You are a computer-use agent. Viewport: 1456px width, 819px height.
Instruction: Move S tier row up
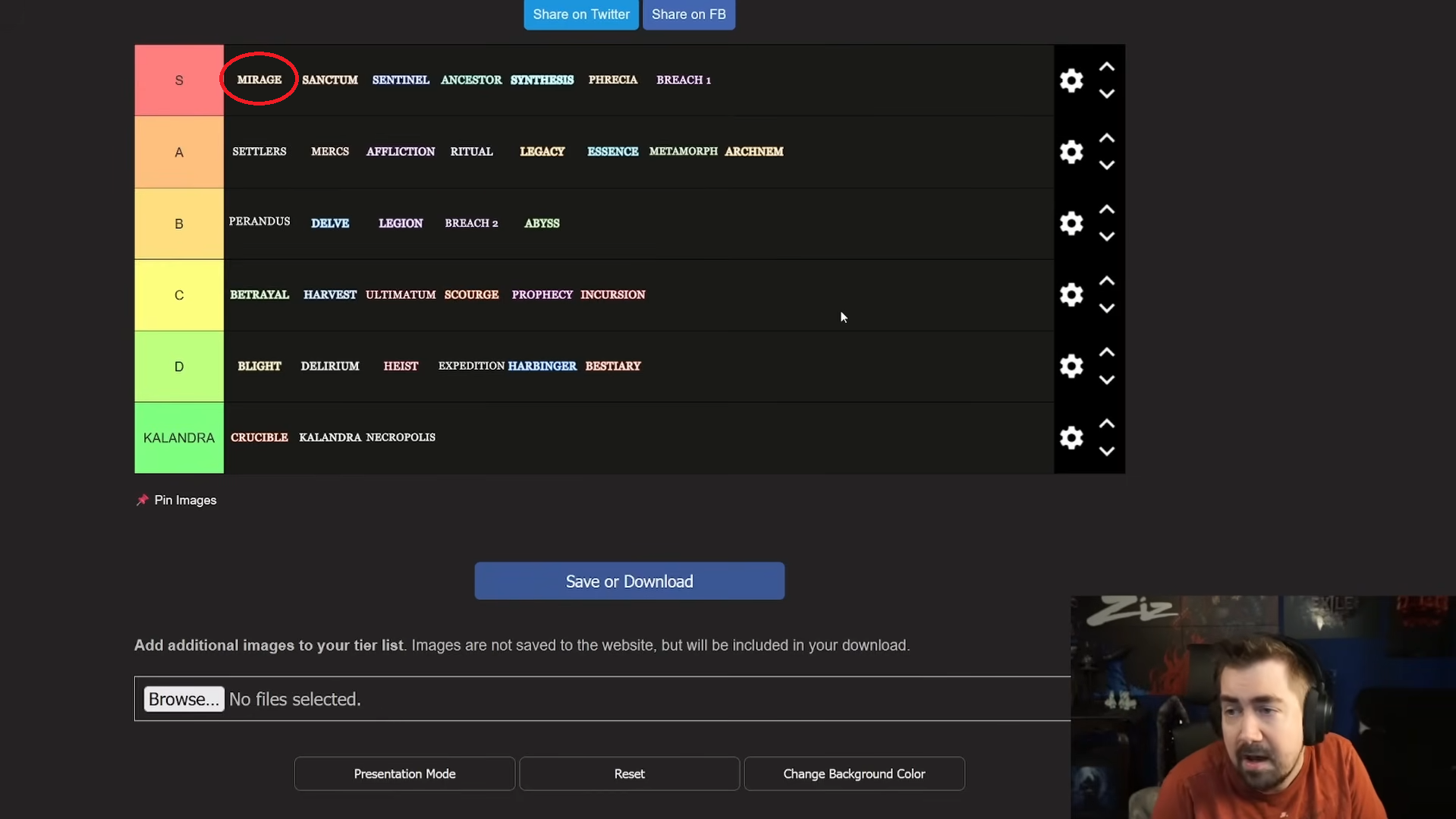pyautogui.click(x=1107, y=67)
